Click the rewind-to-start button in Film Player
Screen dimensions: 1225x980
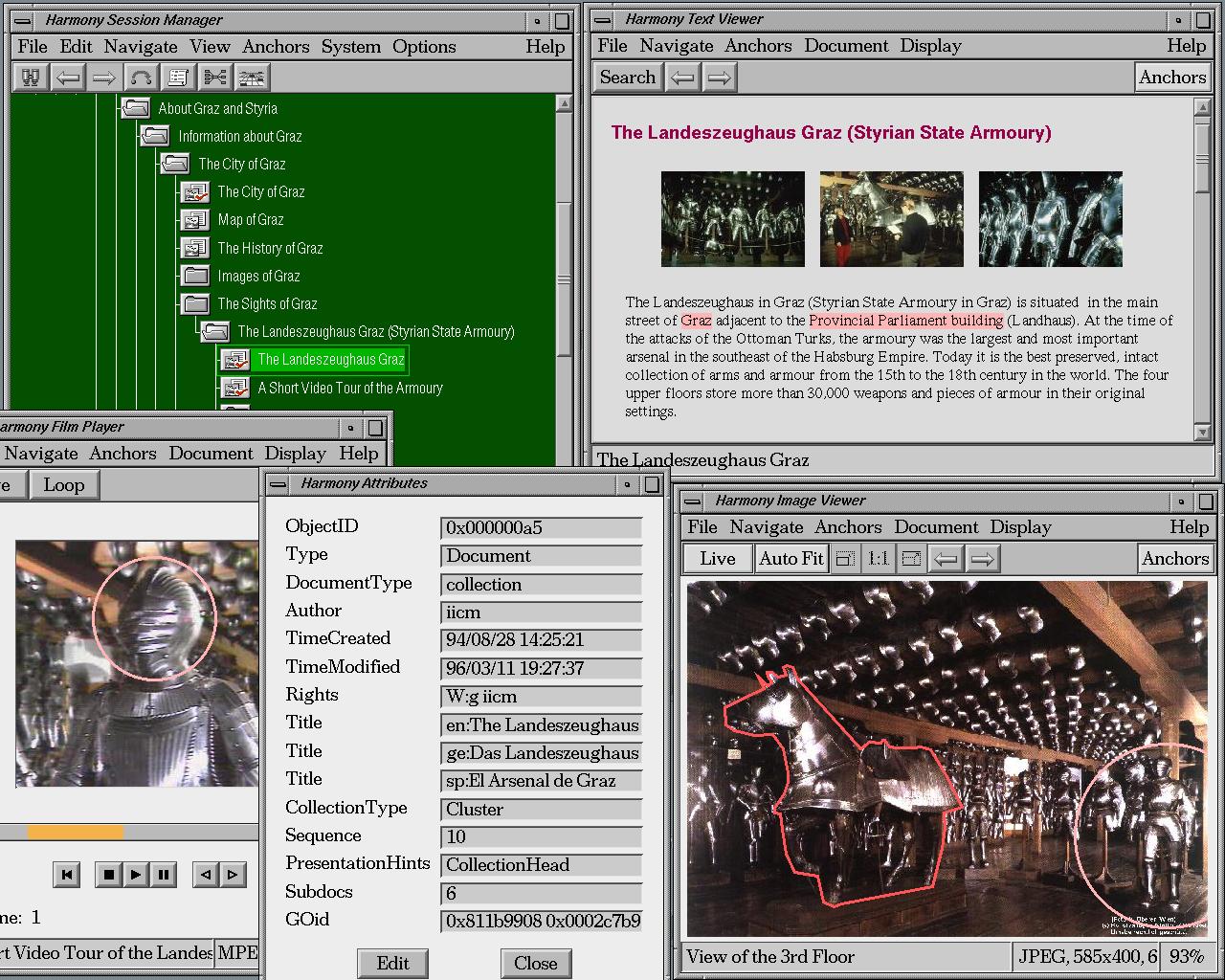tap(67, 874)
